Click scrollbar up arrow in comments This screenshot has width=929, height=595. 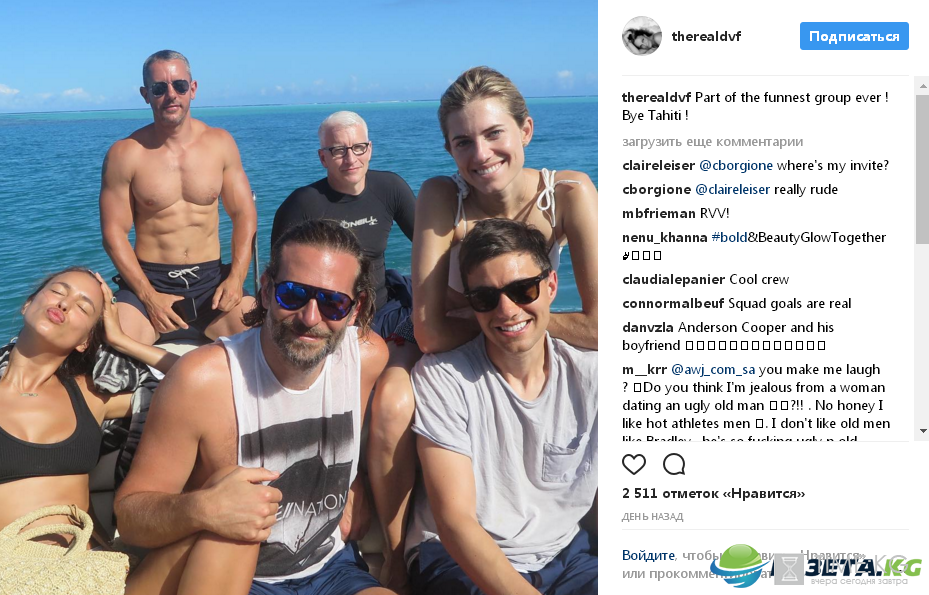click(922, 87)
